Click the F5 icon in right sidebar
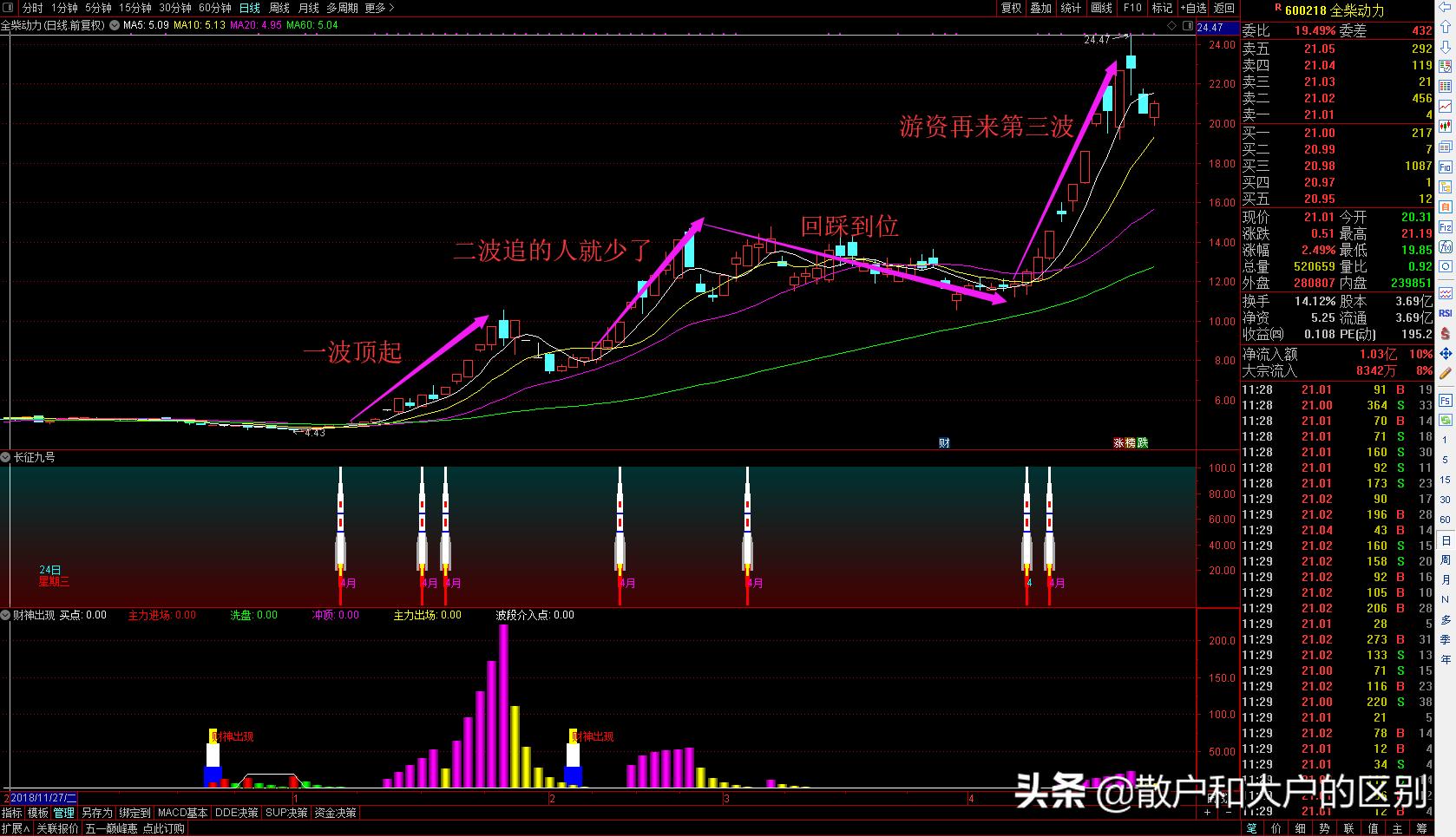 (x=1446, y=401)
